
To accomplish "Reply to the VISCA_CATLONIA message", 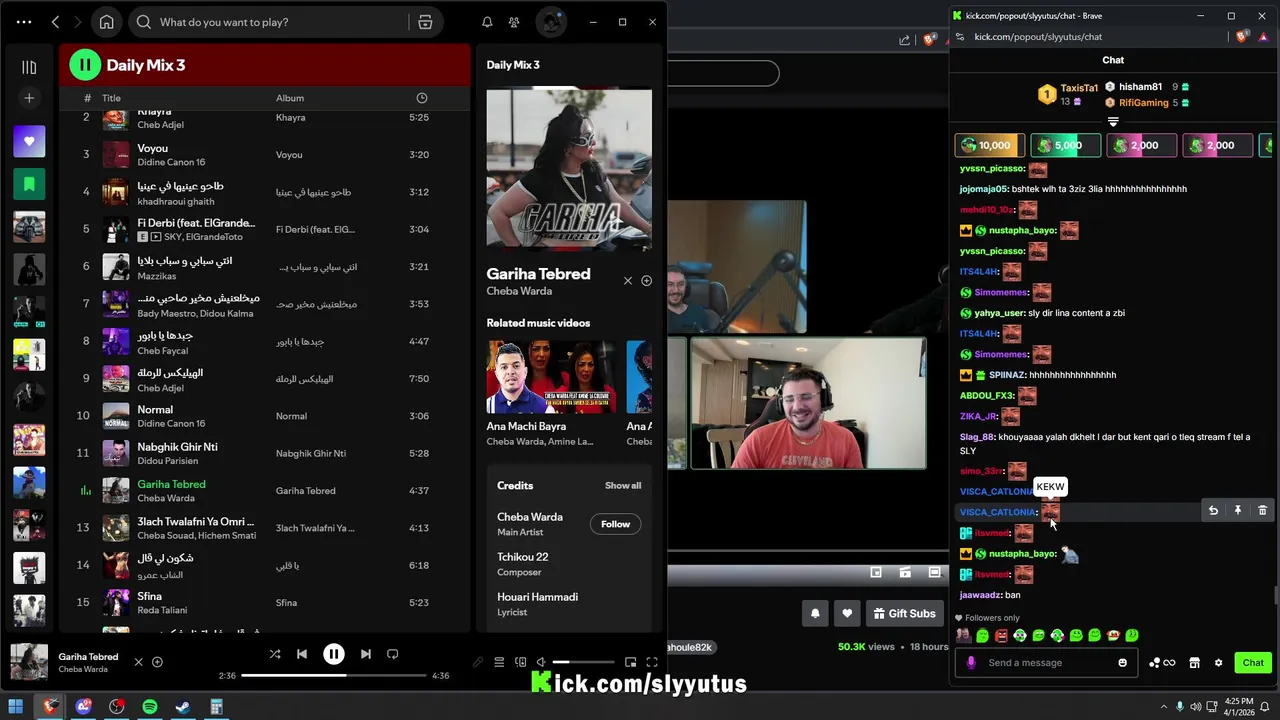I will (x=1213, y=511).
